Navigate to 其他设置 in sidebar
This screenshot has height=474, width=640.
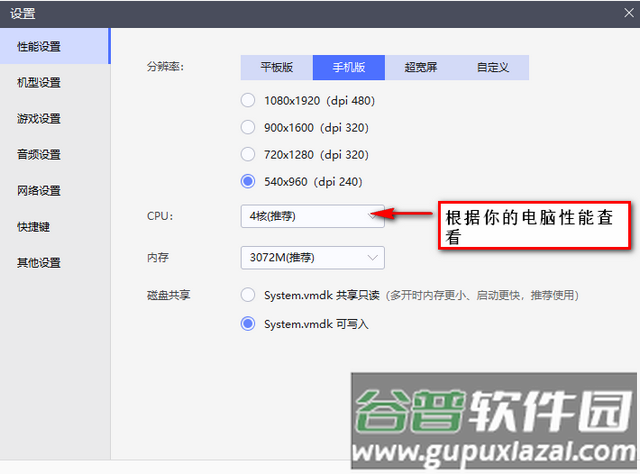[x=40, y=263]
